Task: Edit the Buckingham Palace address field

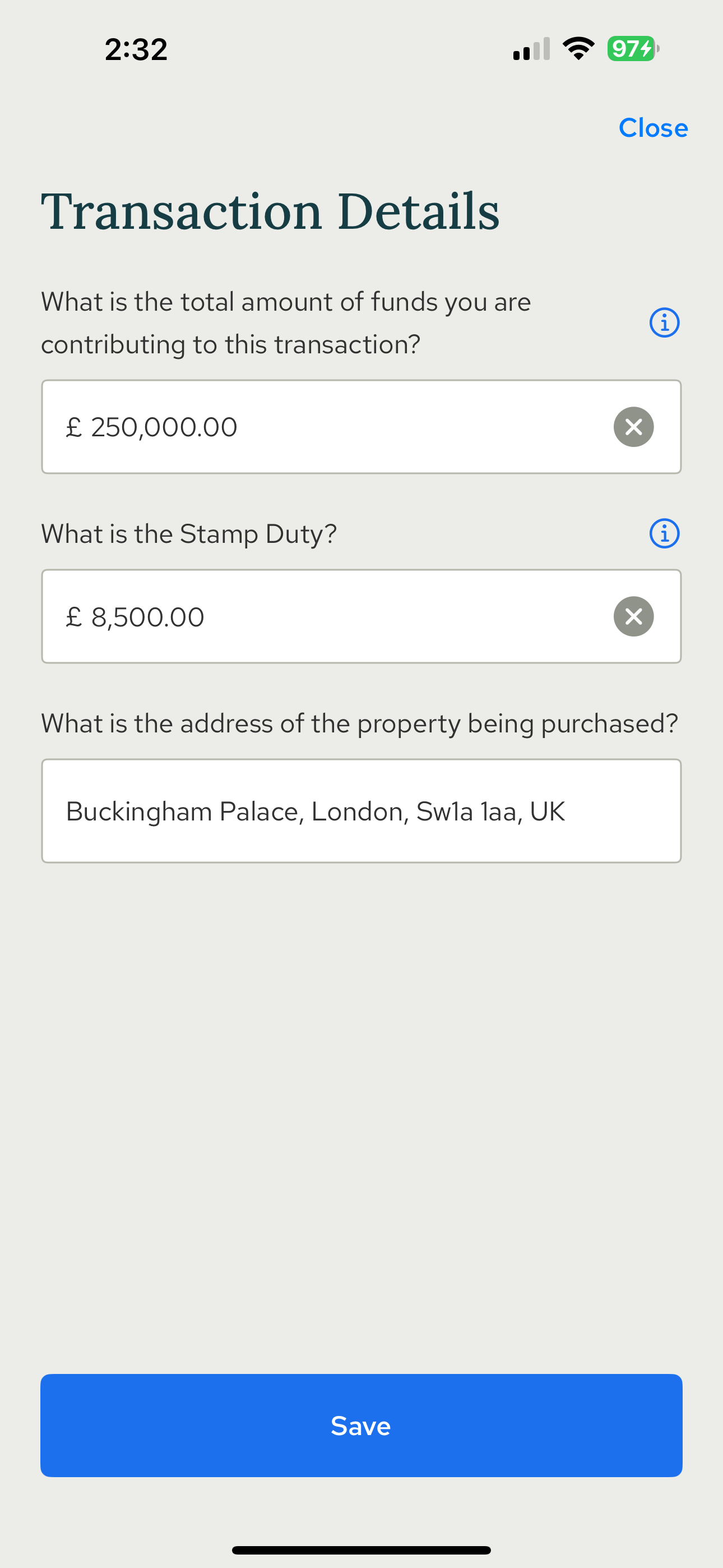Action: coord(361,811)
